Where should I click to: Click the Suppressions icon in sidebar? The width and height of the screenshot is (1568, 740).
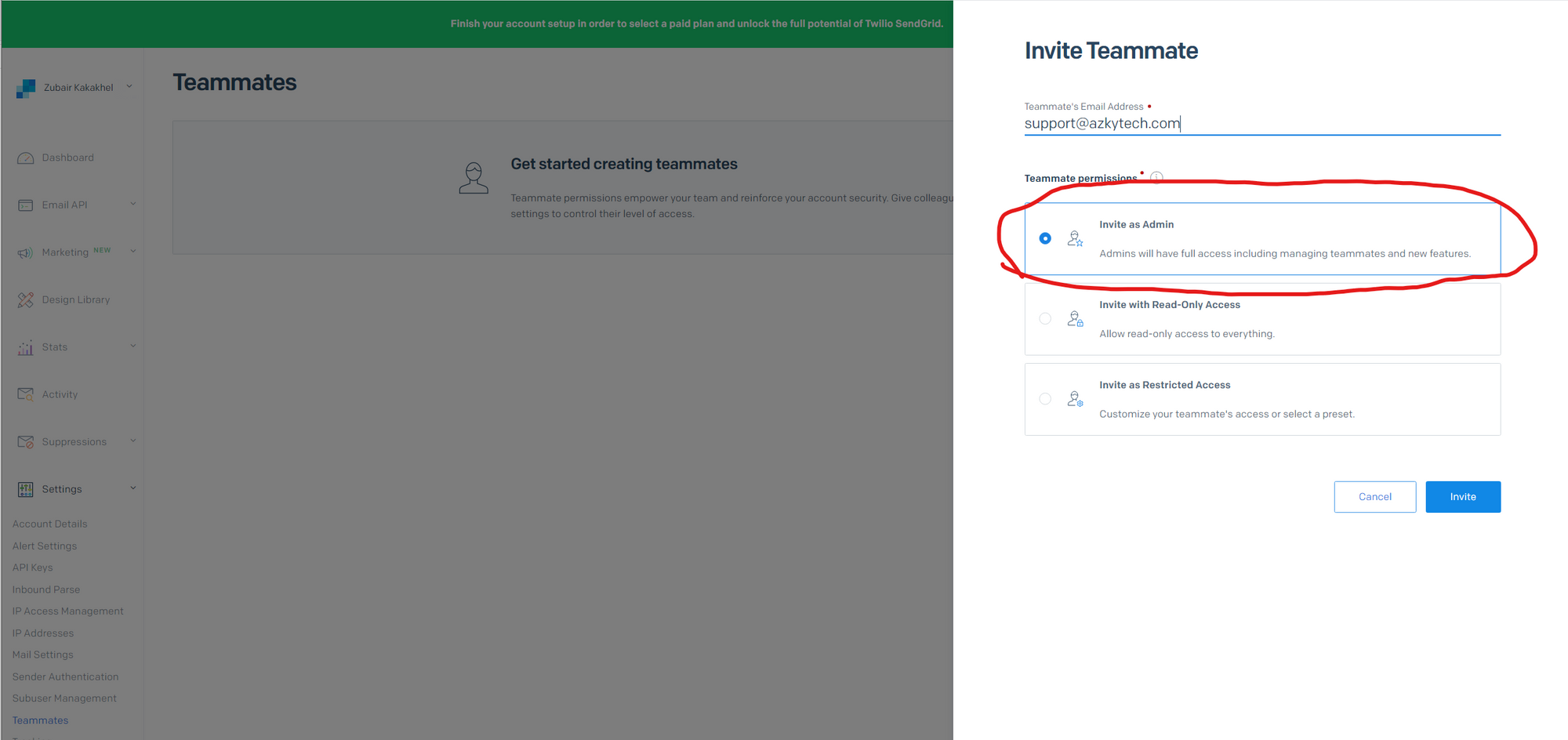[x=25, y=442]
